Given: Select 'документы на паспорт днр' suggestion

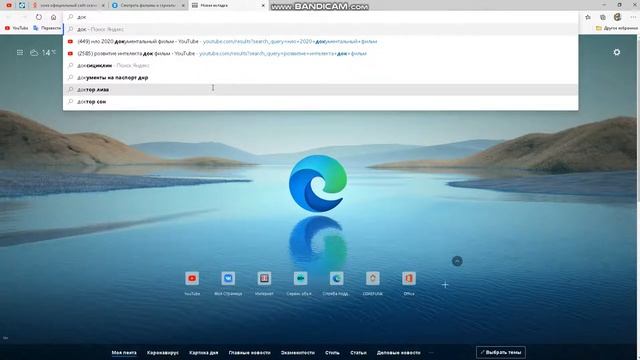Looking at the screenshot, I should pos(320,78).
